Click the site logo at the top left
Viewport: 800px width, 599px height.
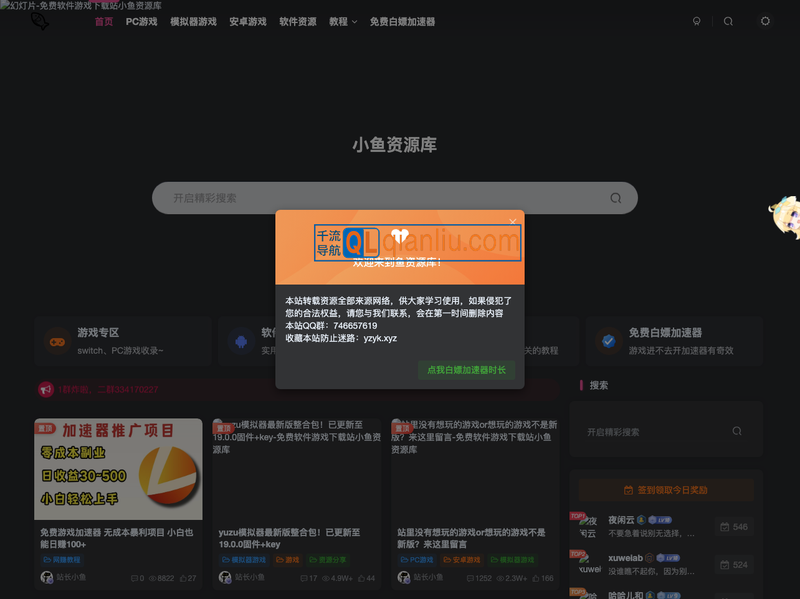(38, 21)
